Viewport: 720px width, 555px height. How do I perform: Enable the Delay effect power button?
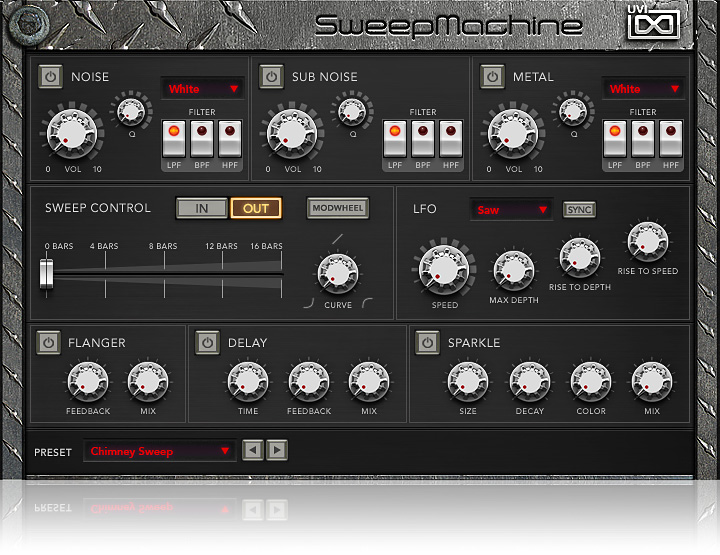[x=207, y=342]
